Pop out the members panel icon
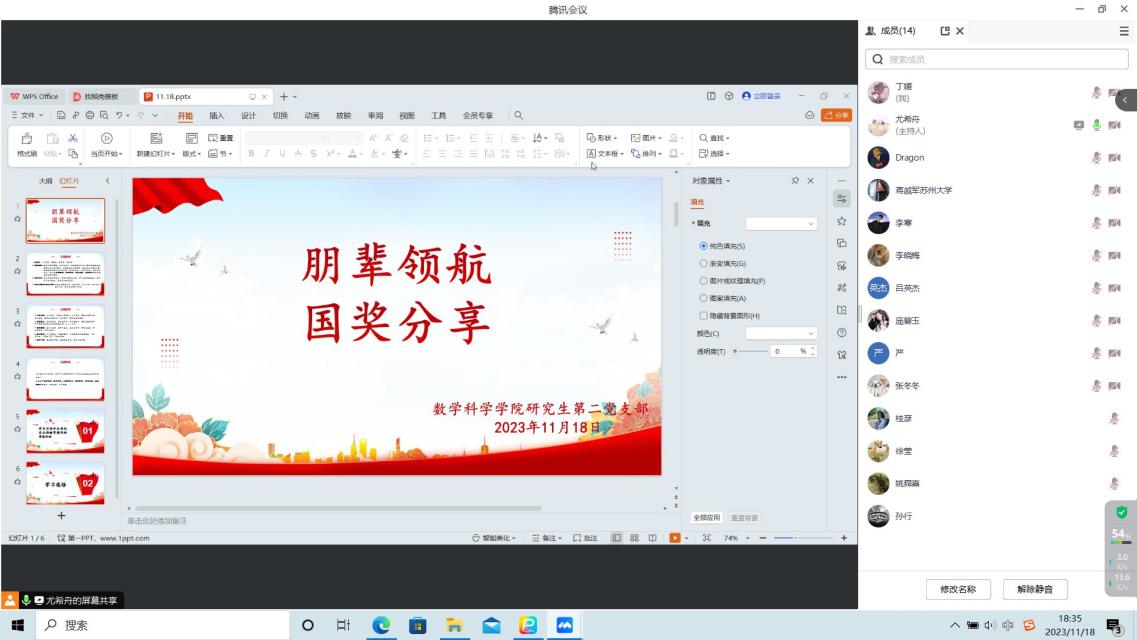 point(945,31)
